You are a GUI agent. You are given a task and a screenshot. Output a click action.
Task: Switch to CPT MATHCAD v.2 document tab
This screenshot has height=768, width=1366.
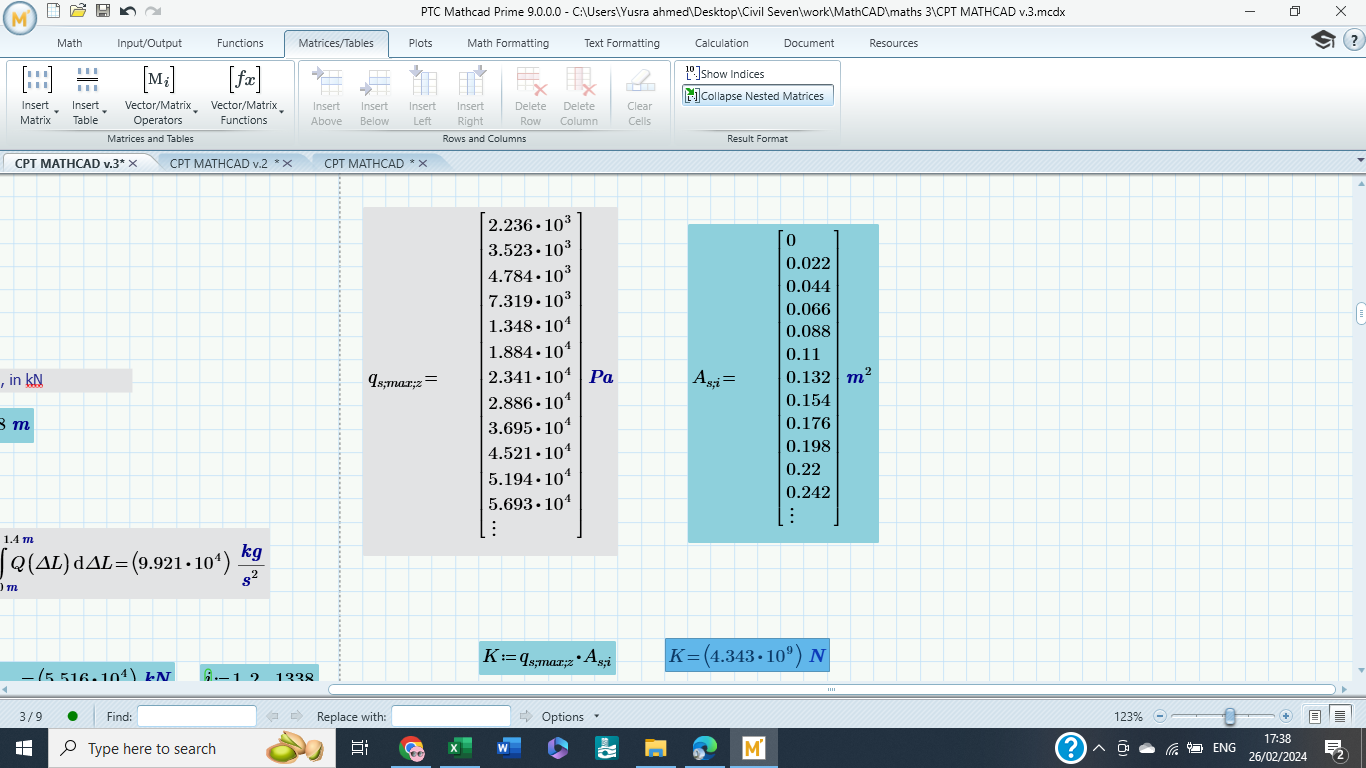(219, 163)
